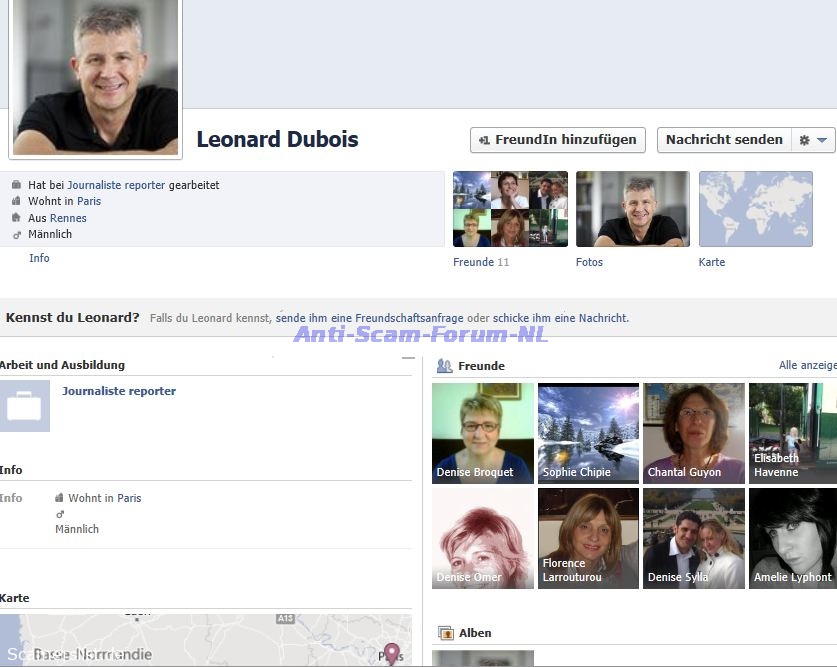Open the Freunde collage thumbnail
837x667 pixels.
click(510, 209)
